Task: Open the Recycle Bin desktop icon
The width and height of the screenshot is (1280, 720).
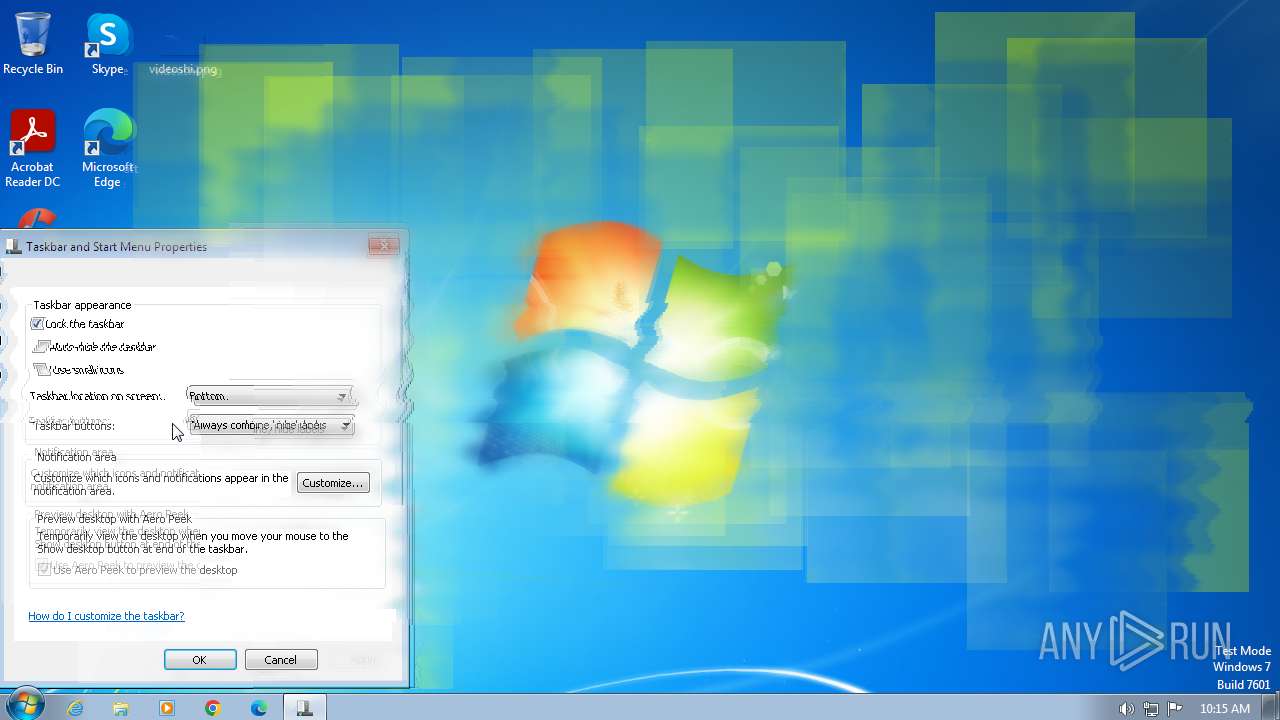Action: coord(33,44)
